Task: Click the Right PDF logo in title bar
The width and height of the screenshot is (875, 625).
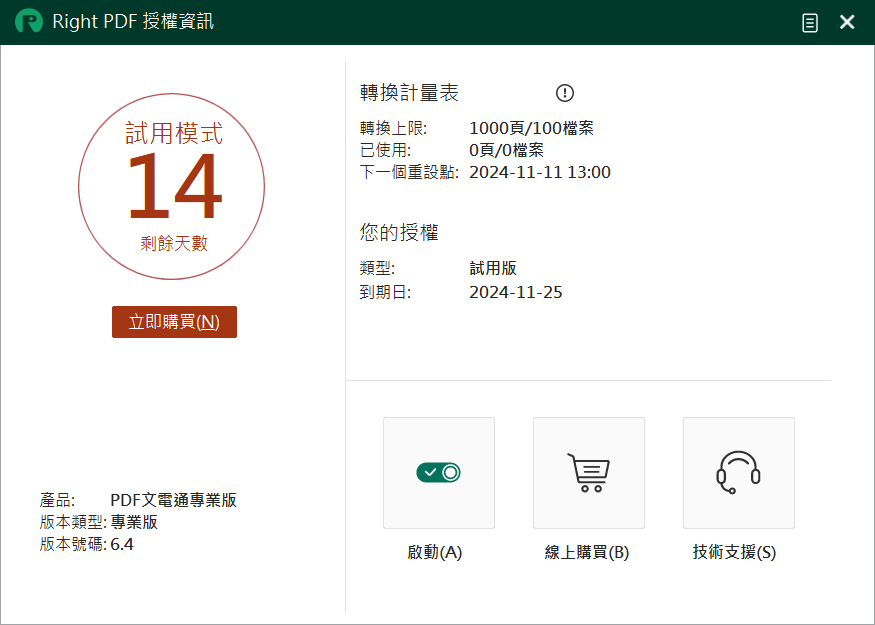Action: [x=28, y=22]
